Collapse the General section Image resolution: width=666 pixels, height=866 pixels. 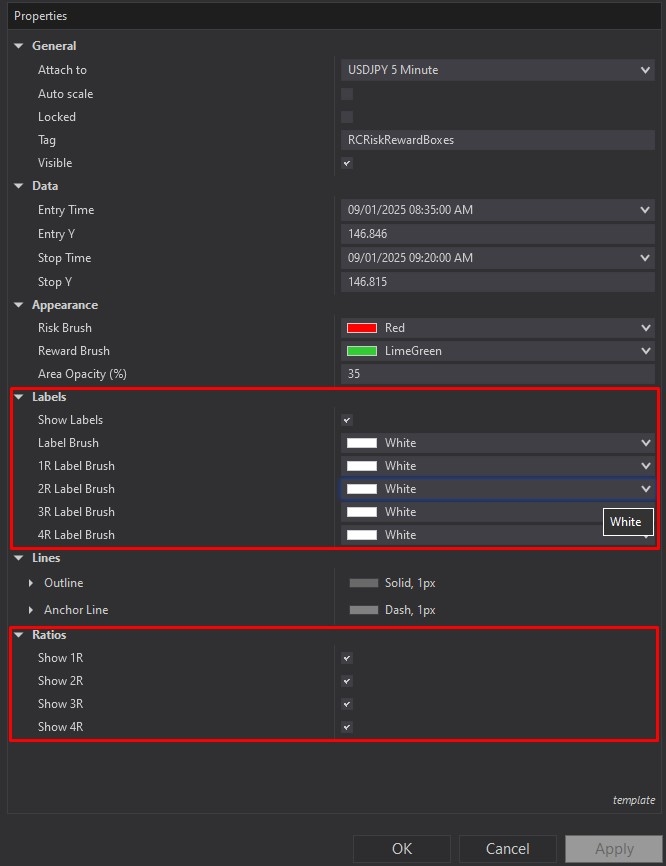pos(18,45)
